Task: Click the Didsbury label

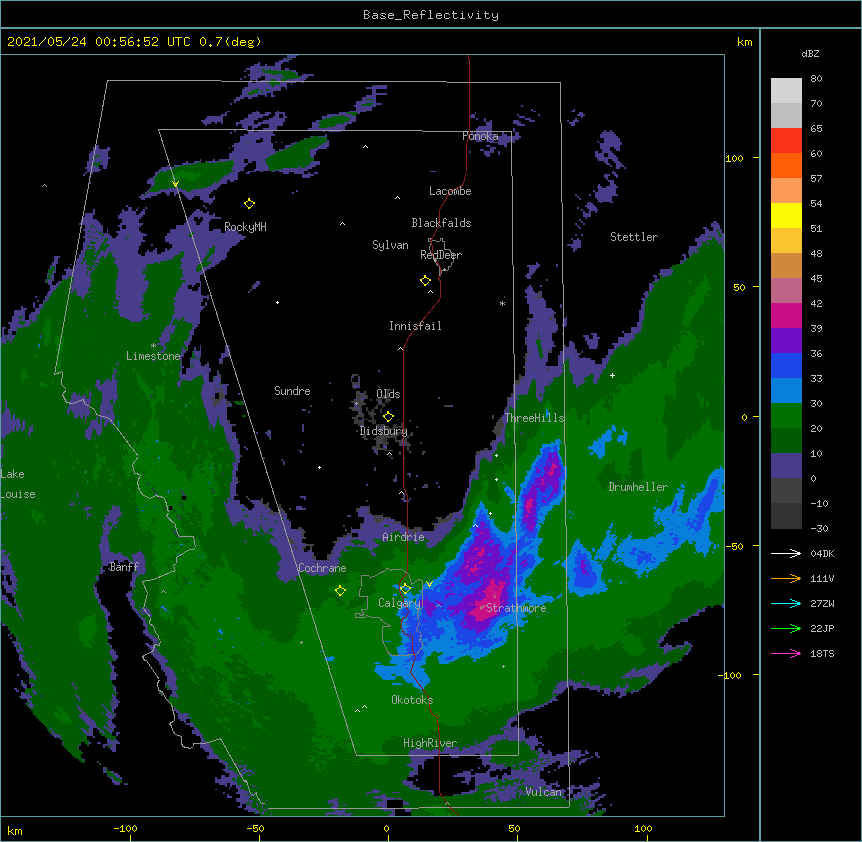Action: 384,431
